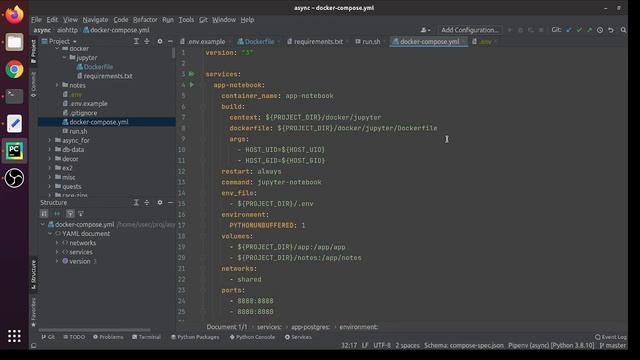
Task: Click UTF-8 encoding in status bar
Action: (382, 345)
